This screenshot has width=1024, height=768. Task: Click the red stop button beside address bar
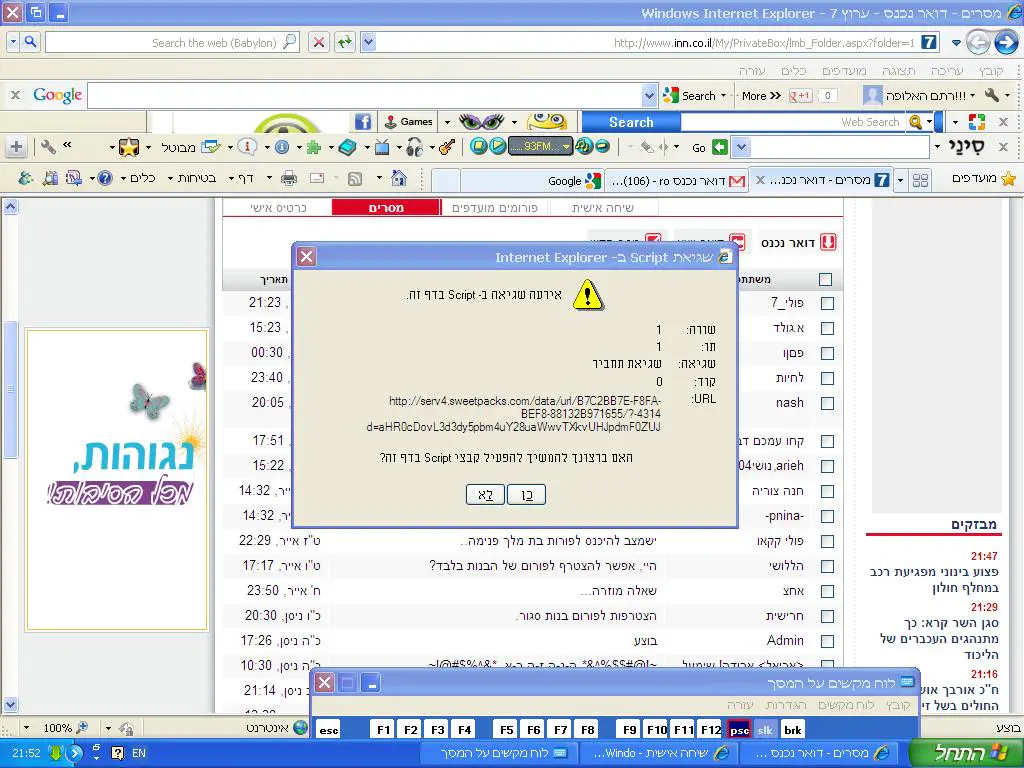pos(318,42)
